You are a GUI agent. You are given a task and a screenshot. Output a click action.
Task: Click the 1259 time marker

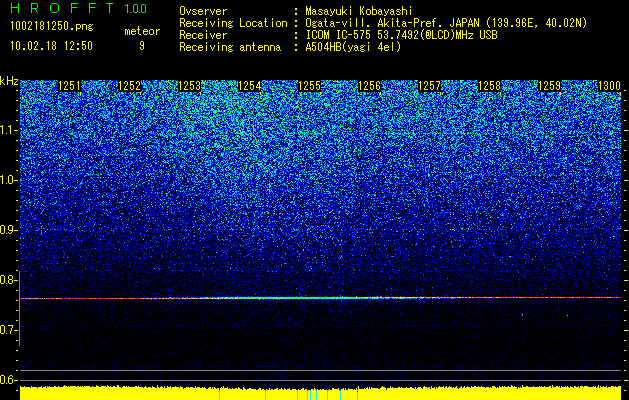point(550,86)
